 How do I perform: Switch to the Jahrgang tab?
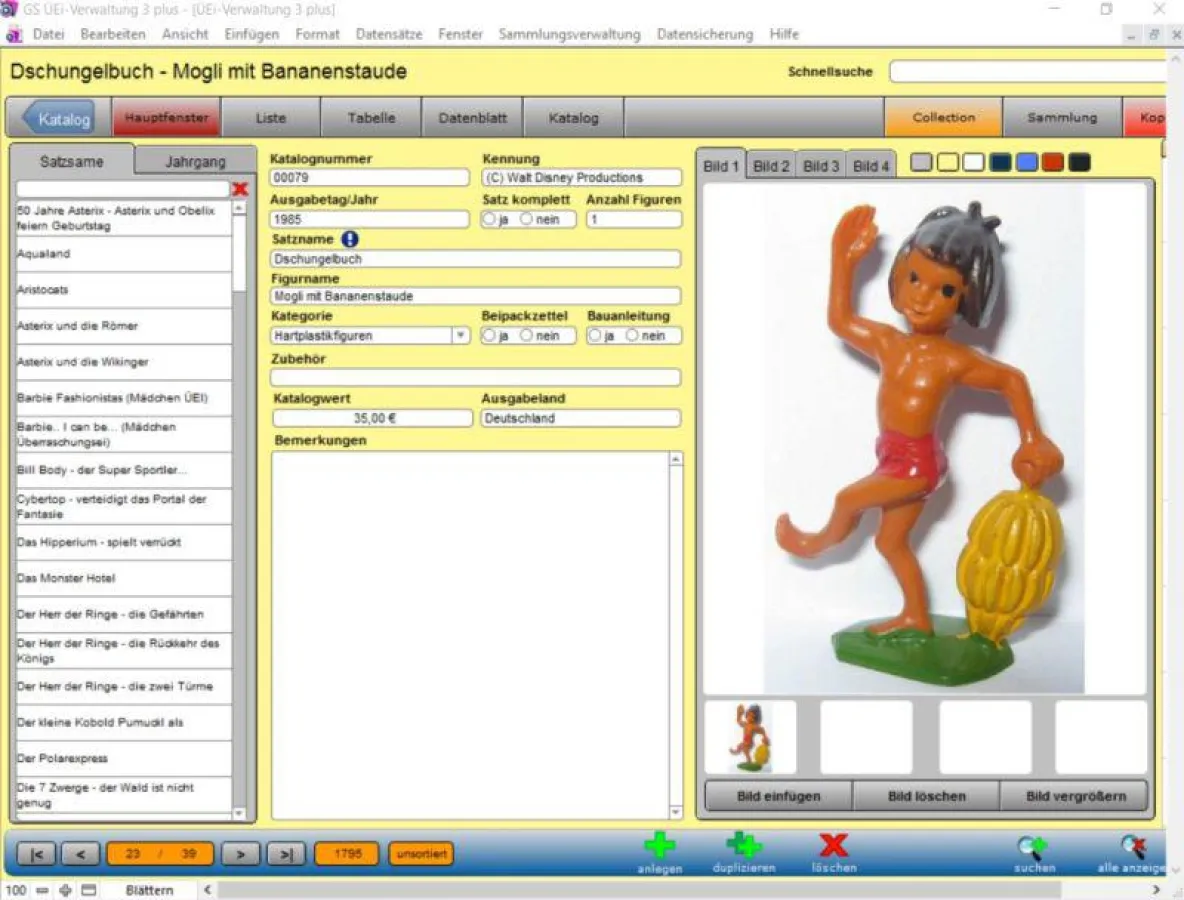[195, 161]
